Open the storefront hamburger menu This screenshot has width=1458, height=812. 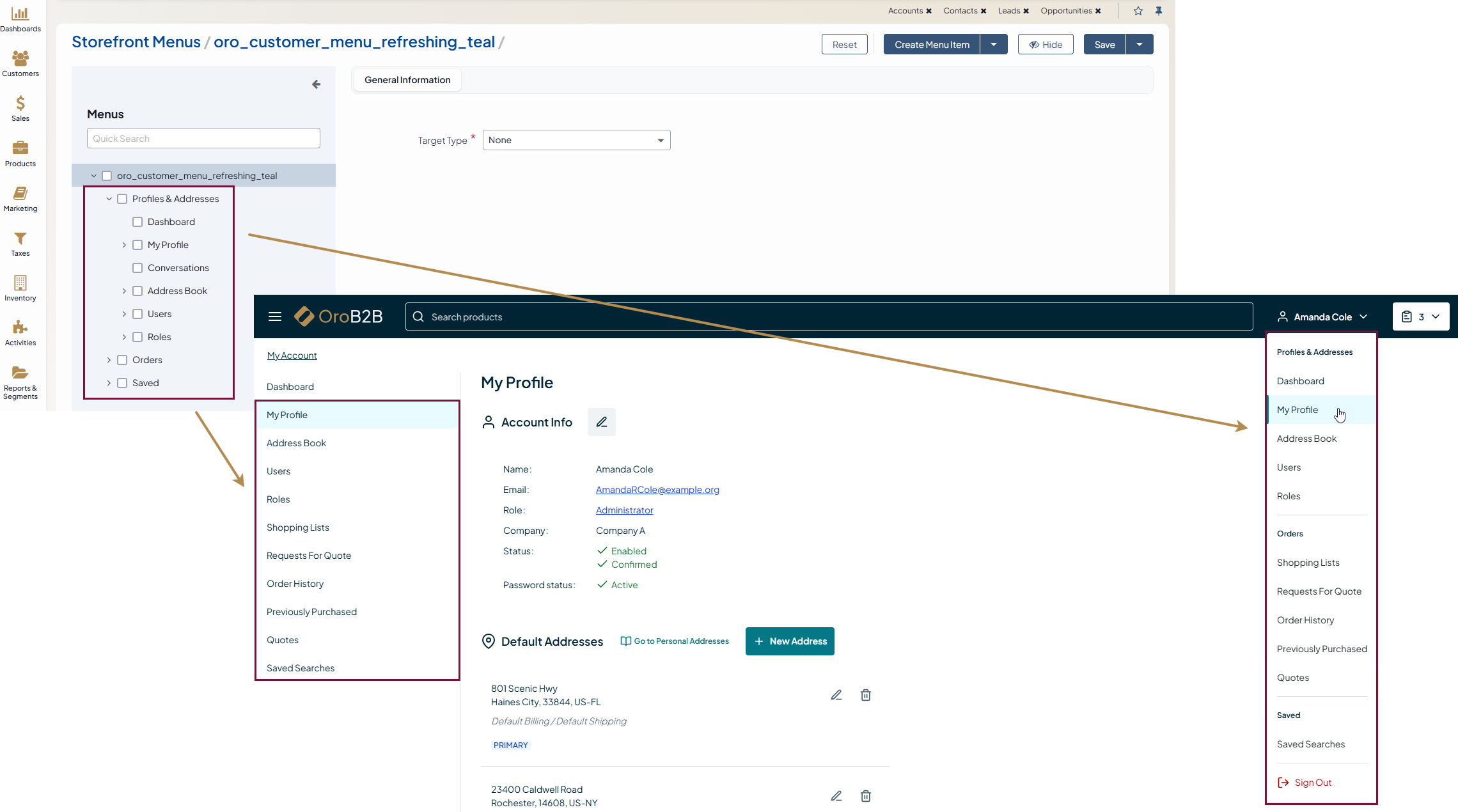tap(275, 316)
